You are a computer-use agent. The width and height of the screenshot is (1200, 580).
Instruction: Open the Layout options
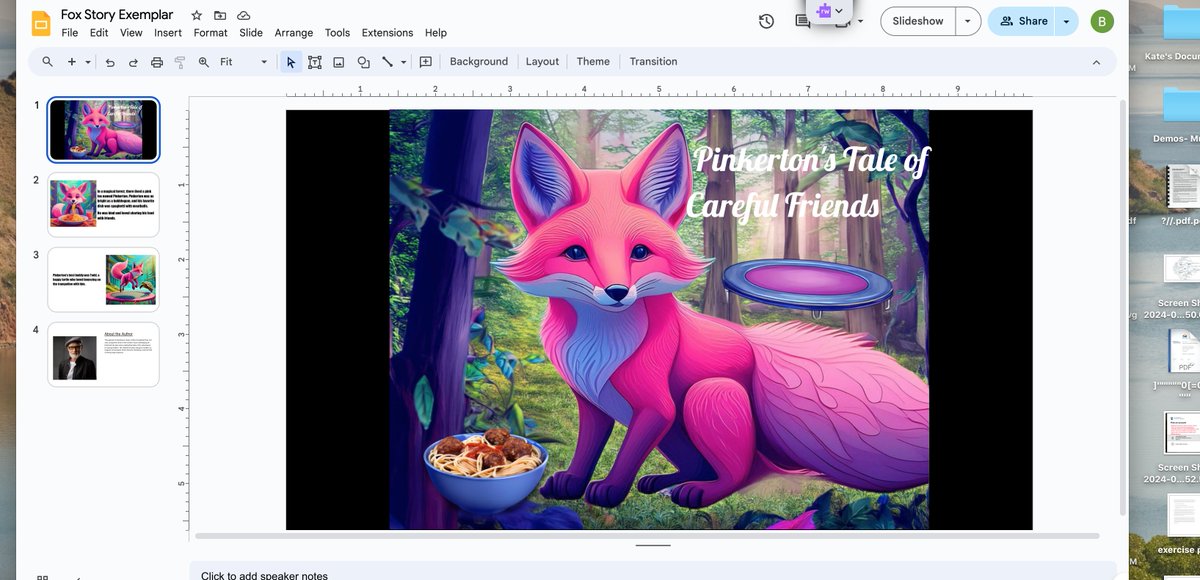click(542, 62)
